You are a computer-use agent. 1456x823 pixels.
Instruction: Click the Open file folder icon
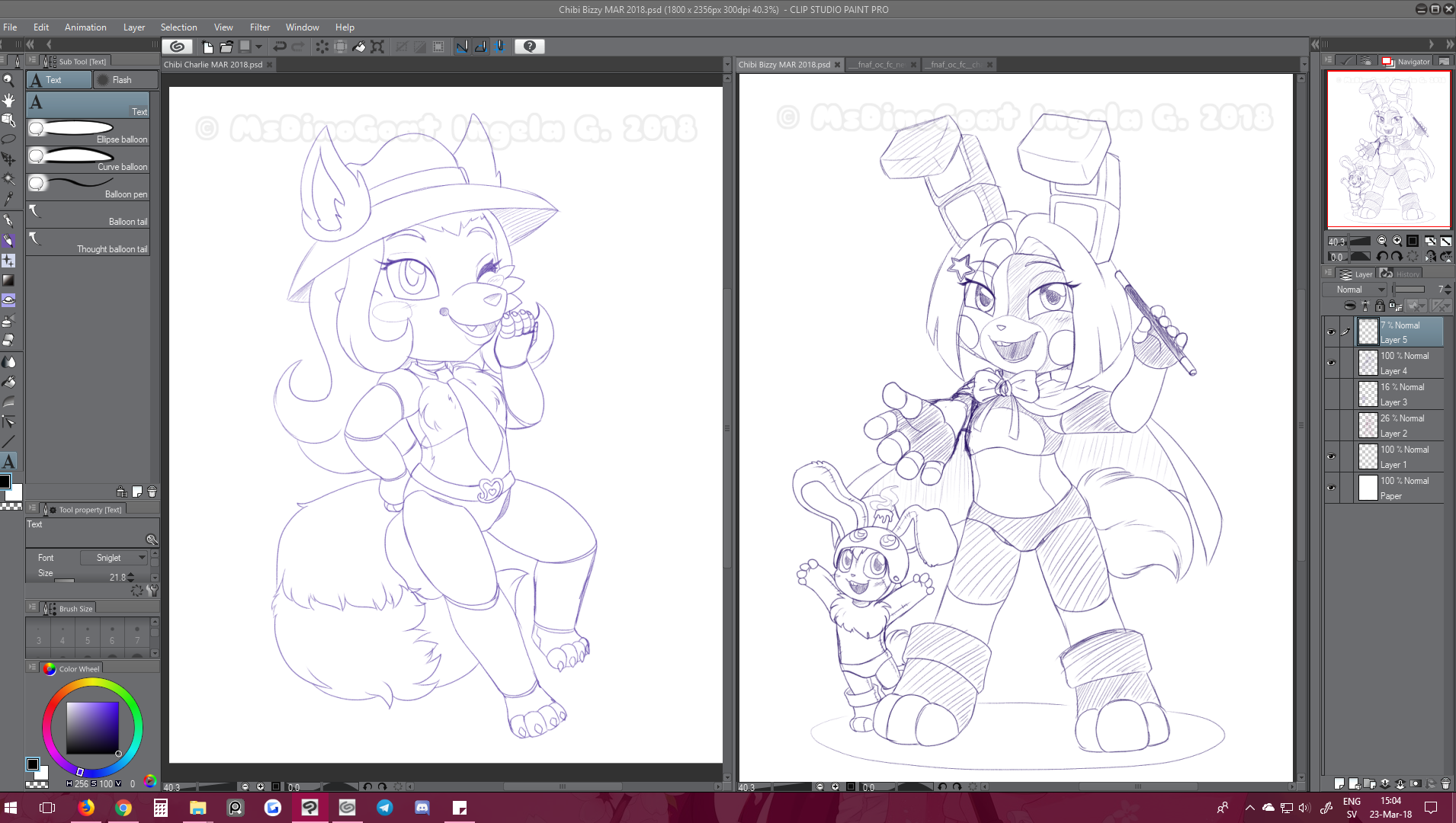coord(226,46)
